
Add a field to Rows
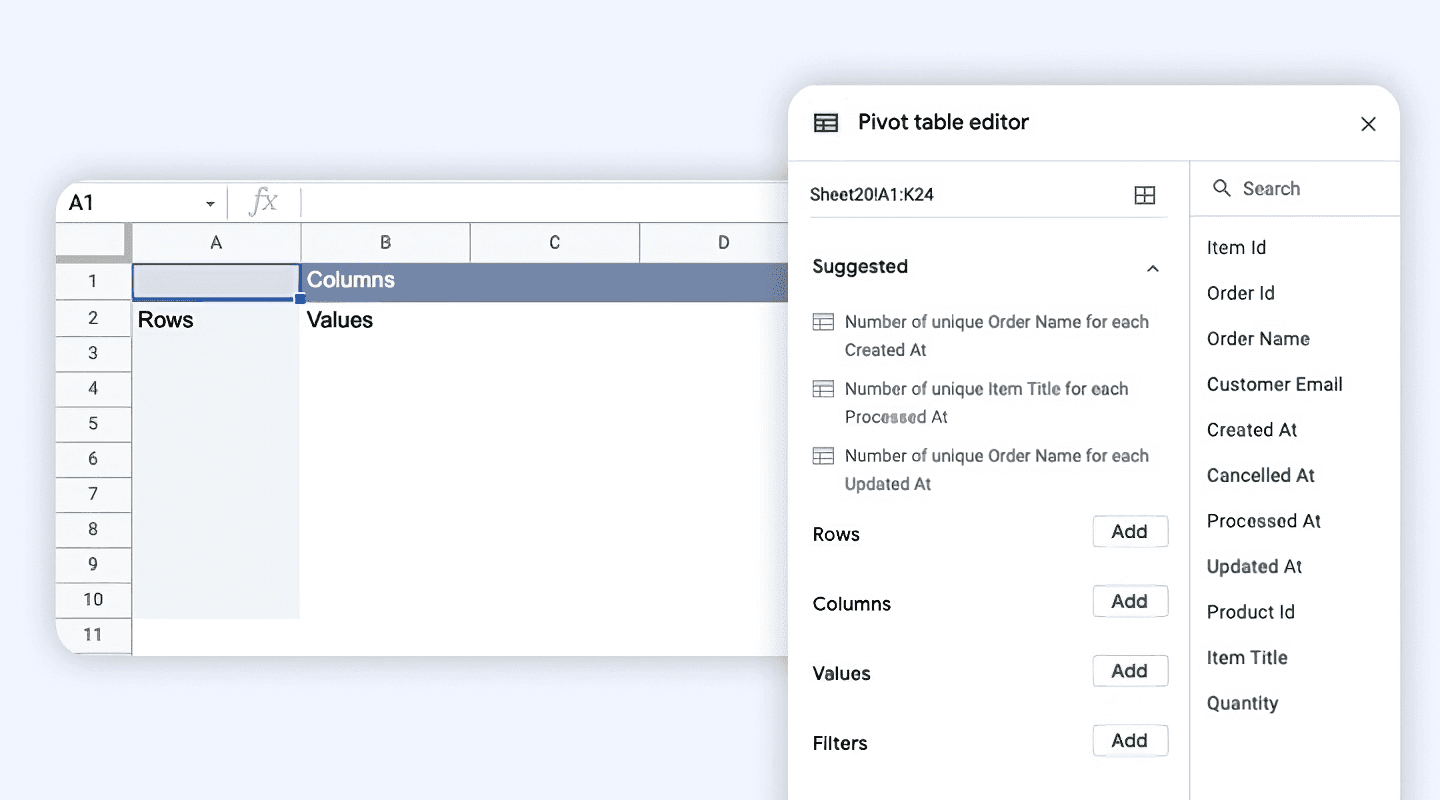point(1129,532)
